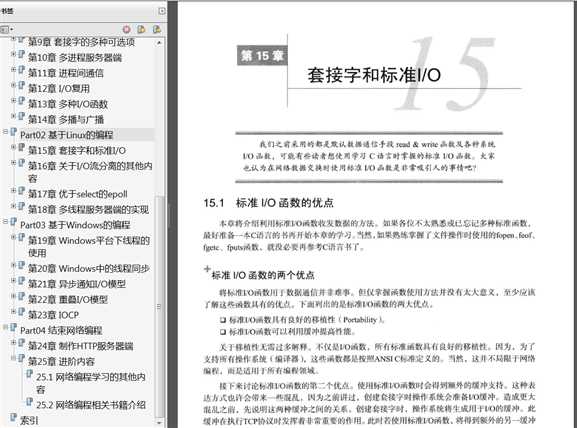Click the bookmarks panel scrollbar thumb
Viewport: 577px width, 428px height.
coord(159,307)
